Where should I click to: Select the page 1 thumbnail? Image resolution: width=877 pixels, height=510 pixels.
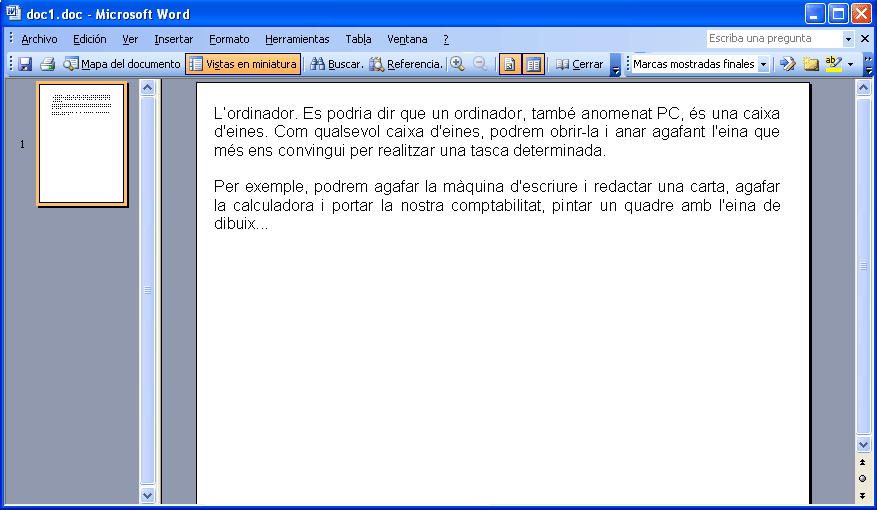82,144
